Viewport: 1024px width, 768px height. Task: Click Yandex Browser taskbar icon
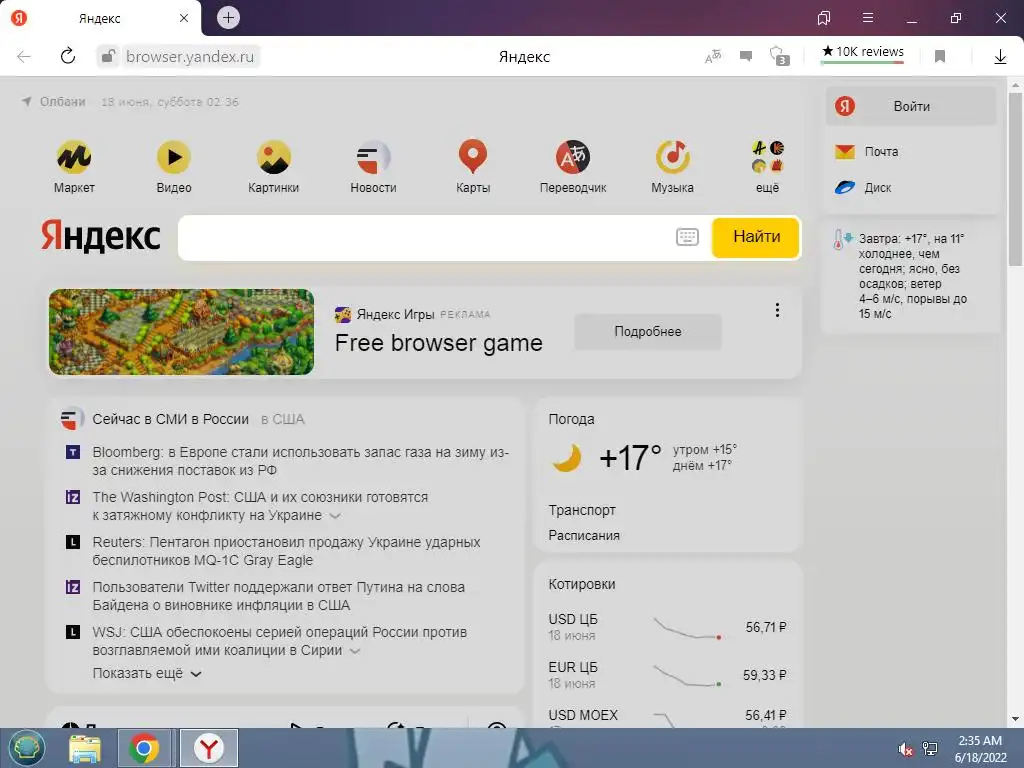coord(209,748)
